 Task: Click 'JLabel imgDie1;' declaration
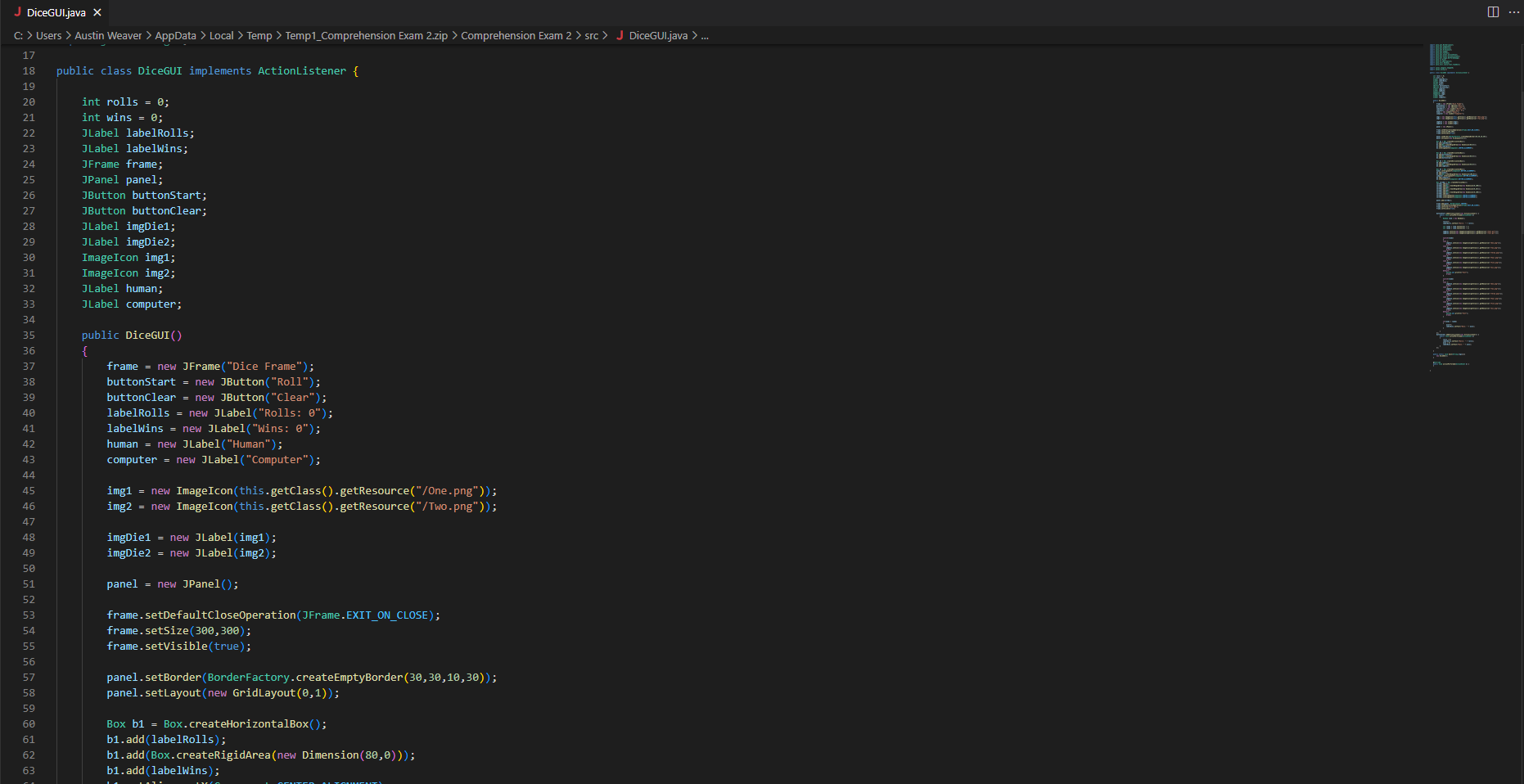[x=129, y=227]
